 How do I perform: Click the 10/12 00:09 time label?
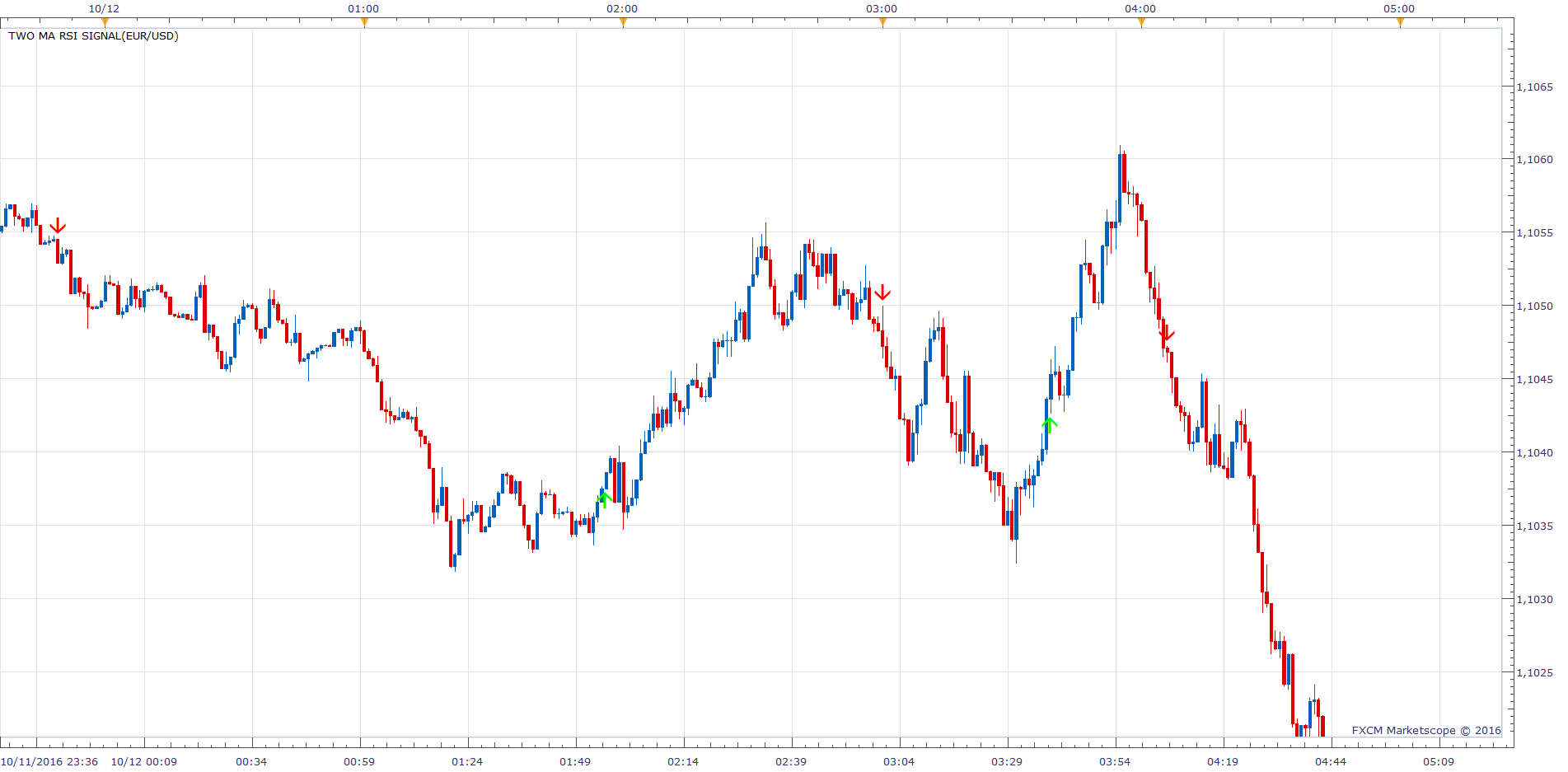pos(144,761)
